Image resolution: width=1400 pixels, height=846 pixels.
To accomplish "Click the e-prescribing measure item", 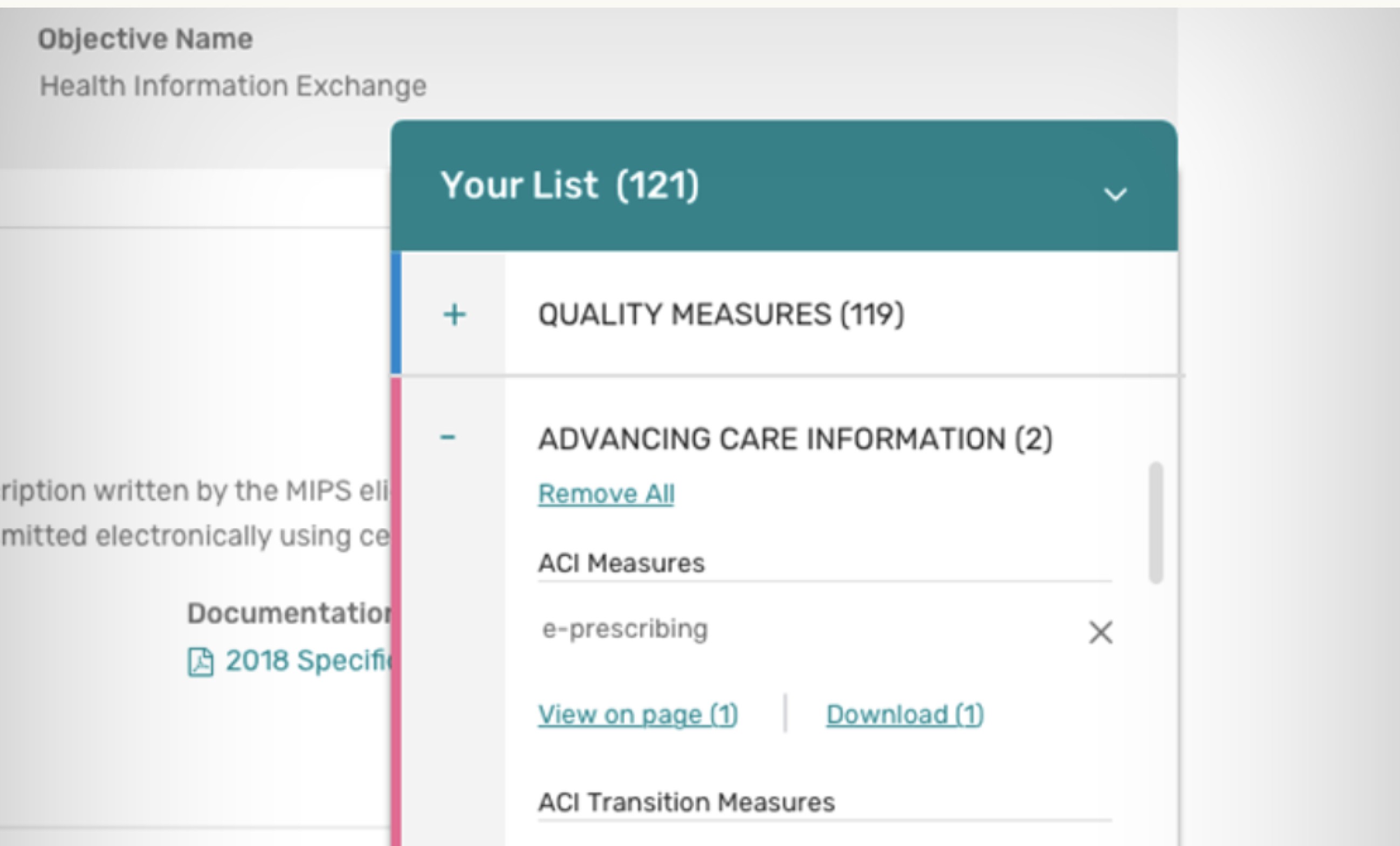I will point(625,629).
